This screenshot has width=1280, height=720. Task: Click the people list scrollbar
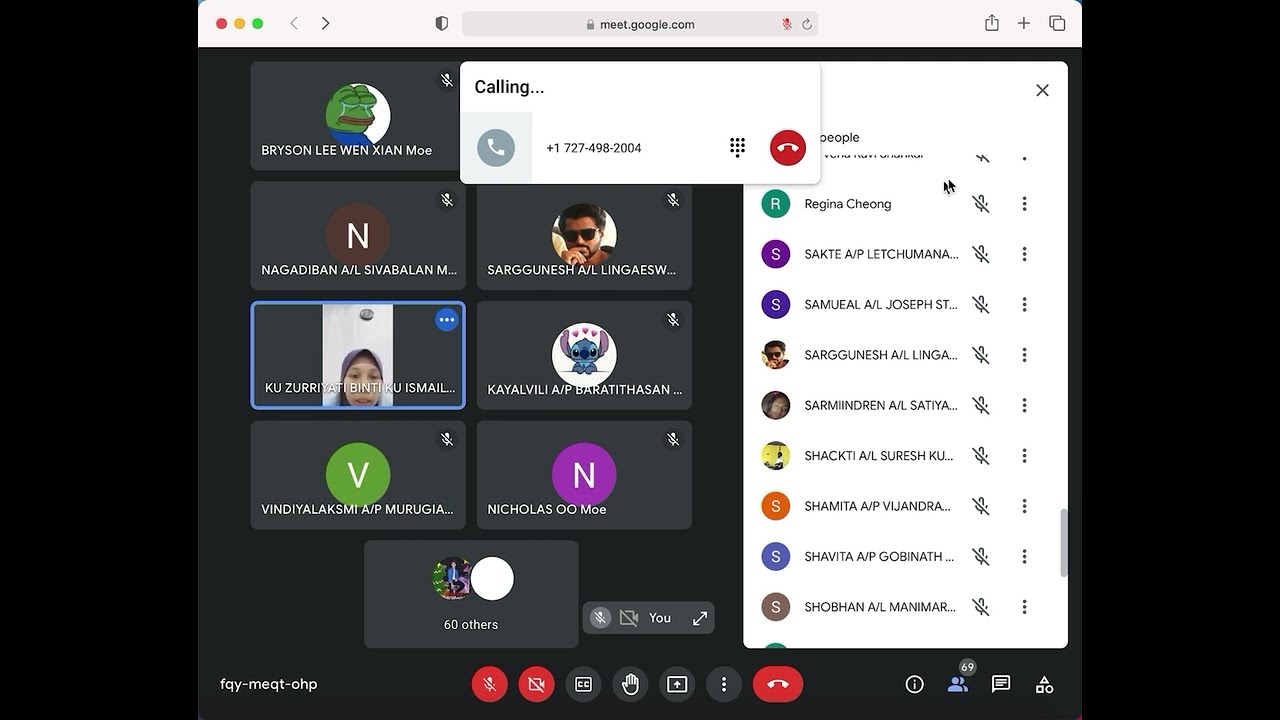[x=1063, y=542]
